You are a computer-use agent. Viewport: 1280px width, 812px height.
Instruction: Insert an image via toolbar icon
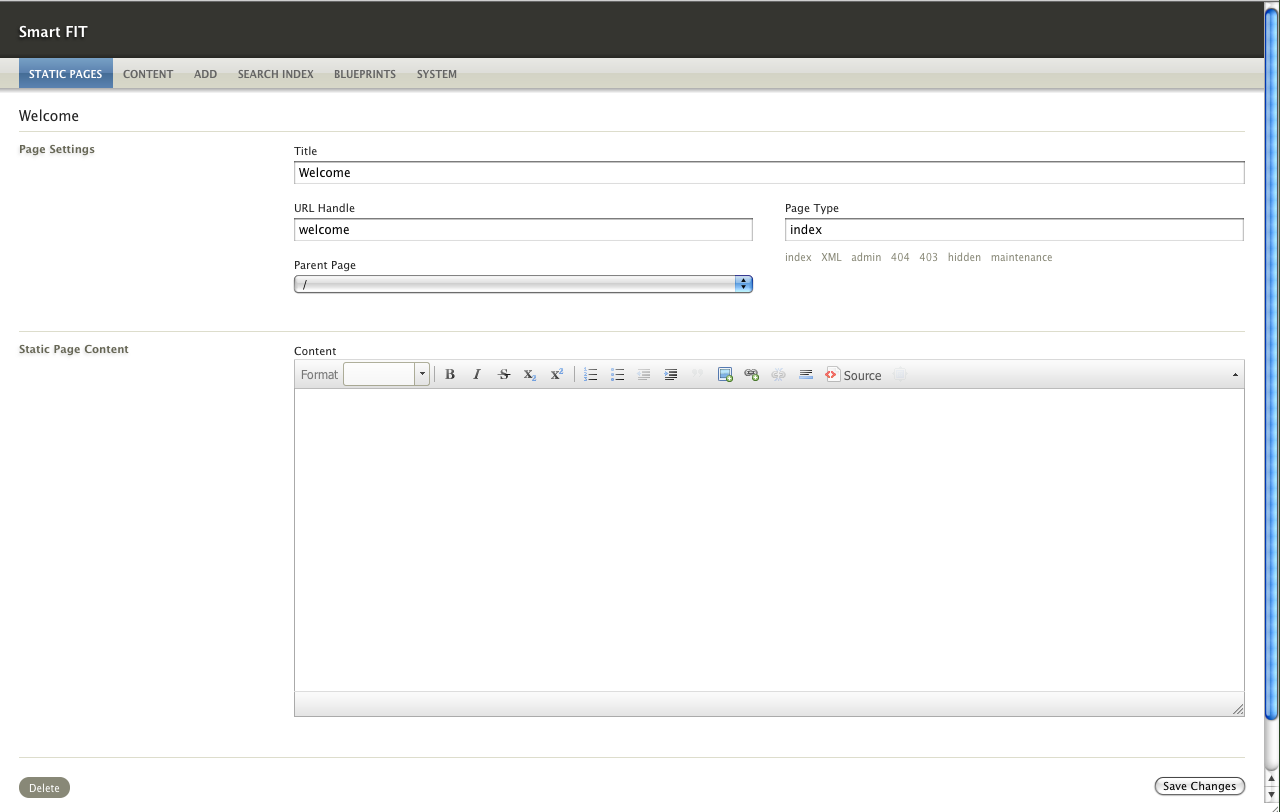726,375
